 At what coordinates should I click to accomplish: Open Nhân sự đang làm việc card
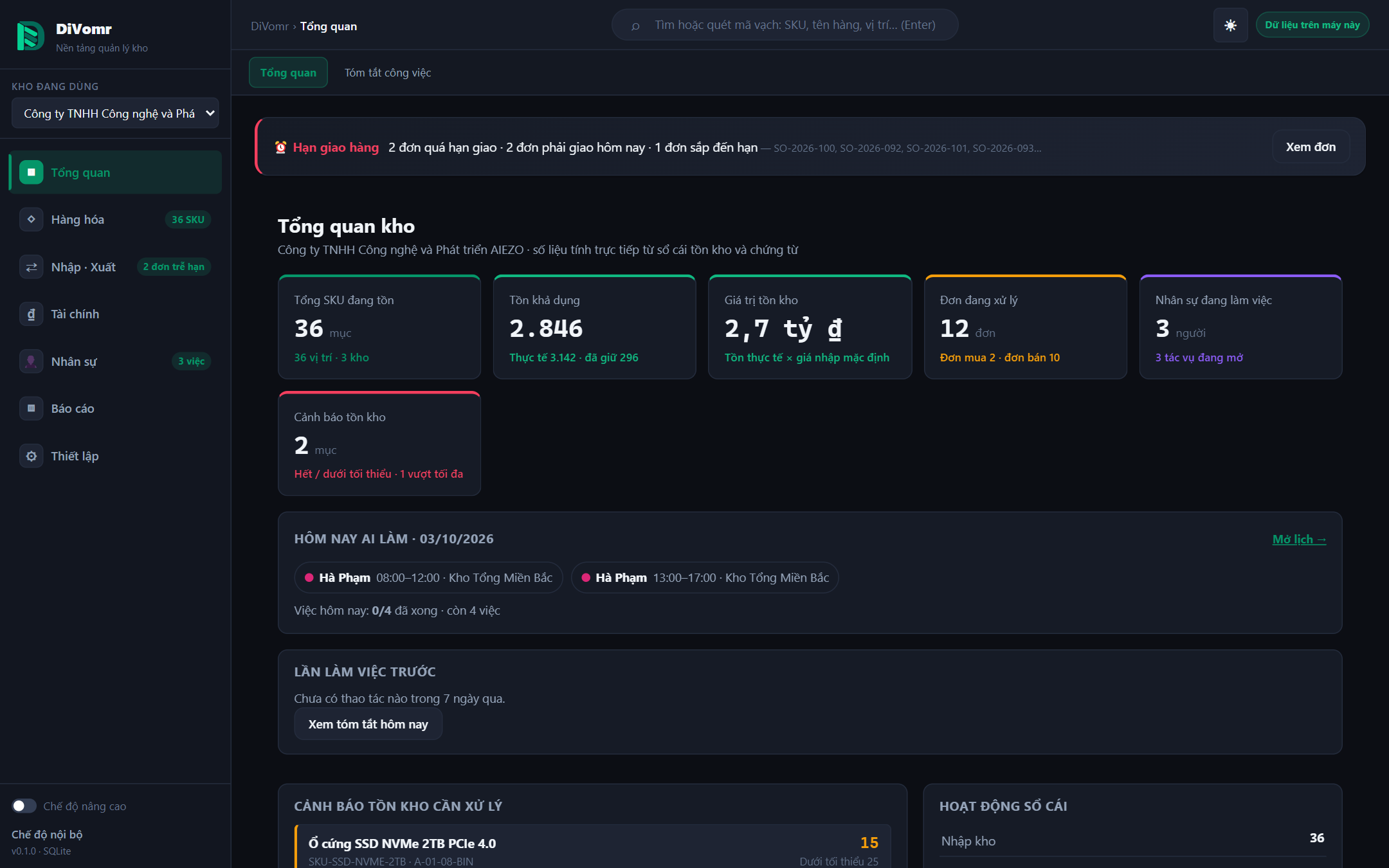[1240, 327]
